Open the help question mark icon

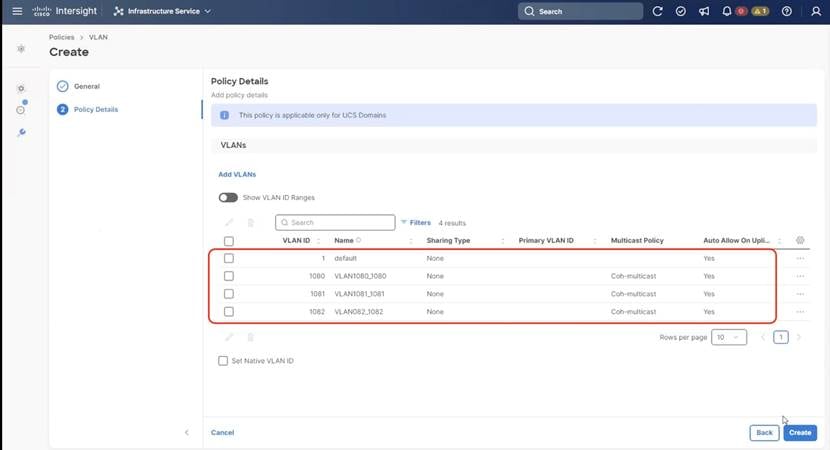pos(787,11)
